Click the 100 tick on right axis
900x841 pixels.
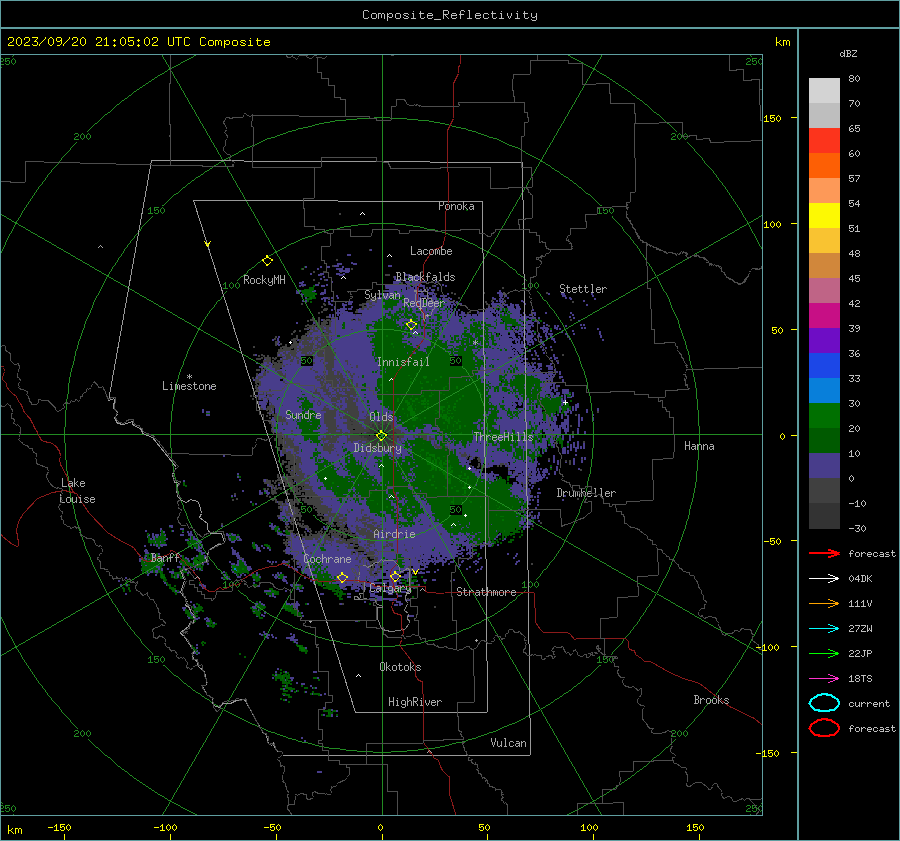(772, 224)
